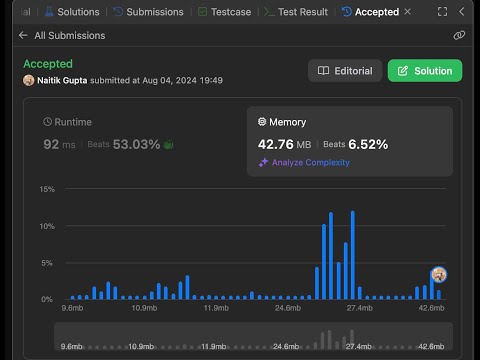Click the avatar marker on the chart
Screen dimensions: 480x360
point(439,275)
